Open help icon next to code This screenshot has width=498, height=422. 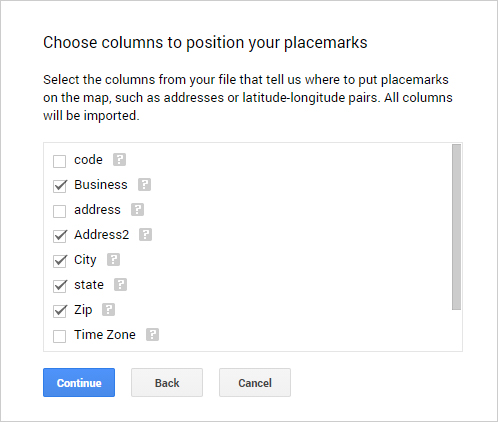tap(119, 160)
